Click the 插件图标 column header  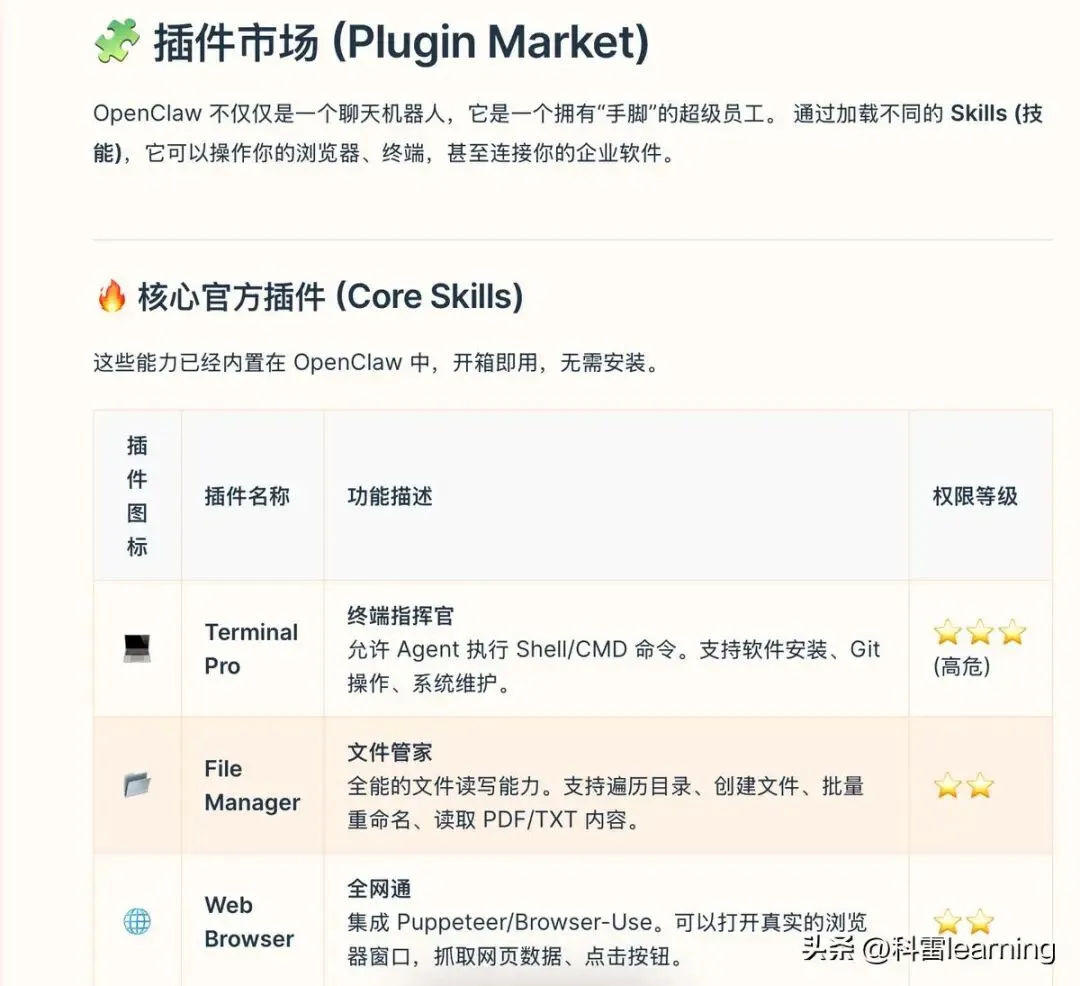pos(137,496)
